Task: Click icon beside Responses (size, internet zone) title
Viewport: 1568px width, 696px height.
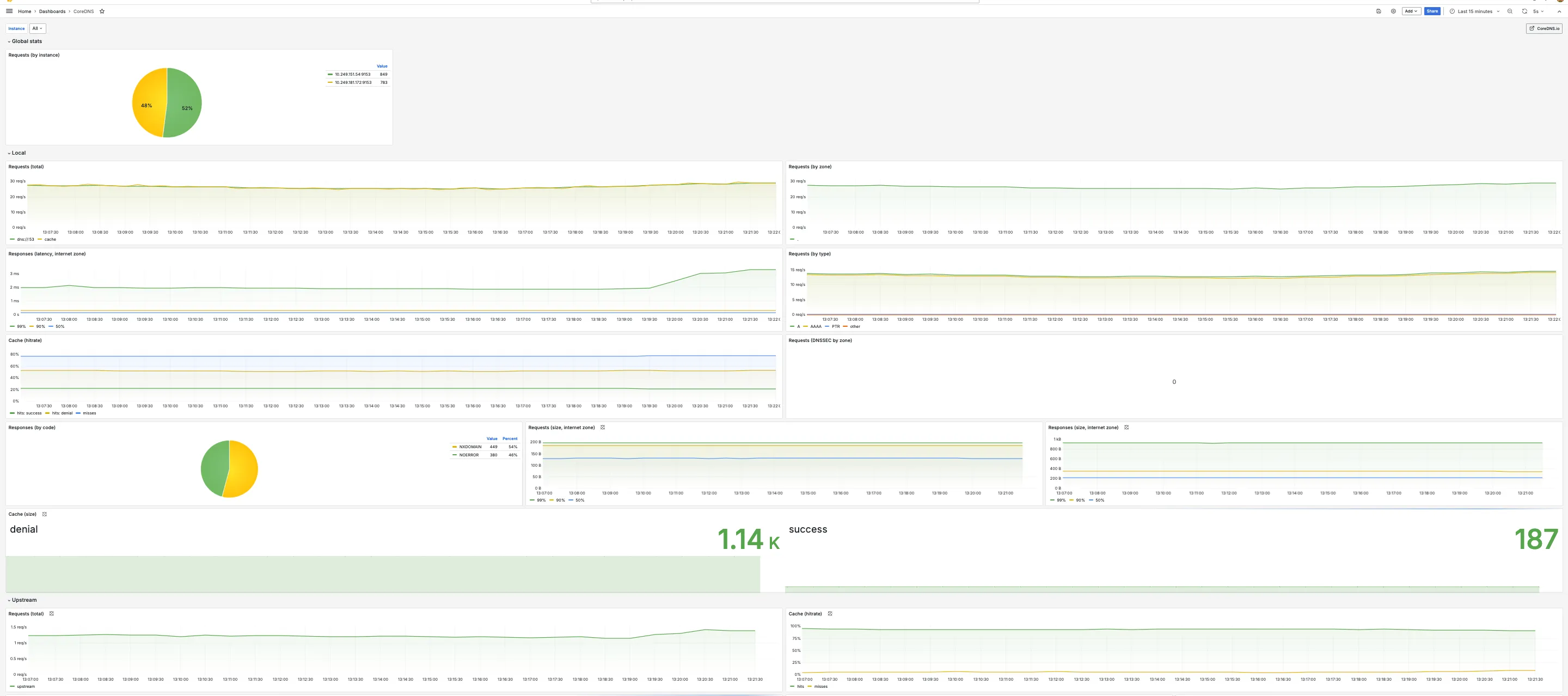Action: pos(1126,428)
